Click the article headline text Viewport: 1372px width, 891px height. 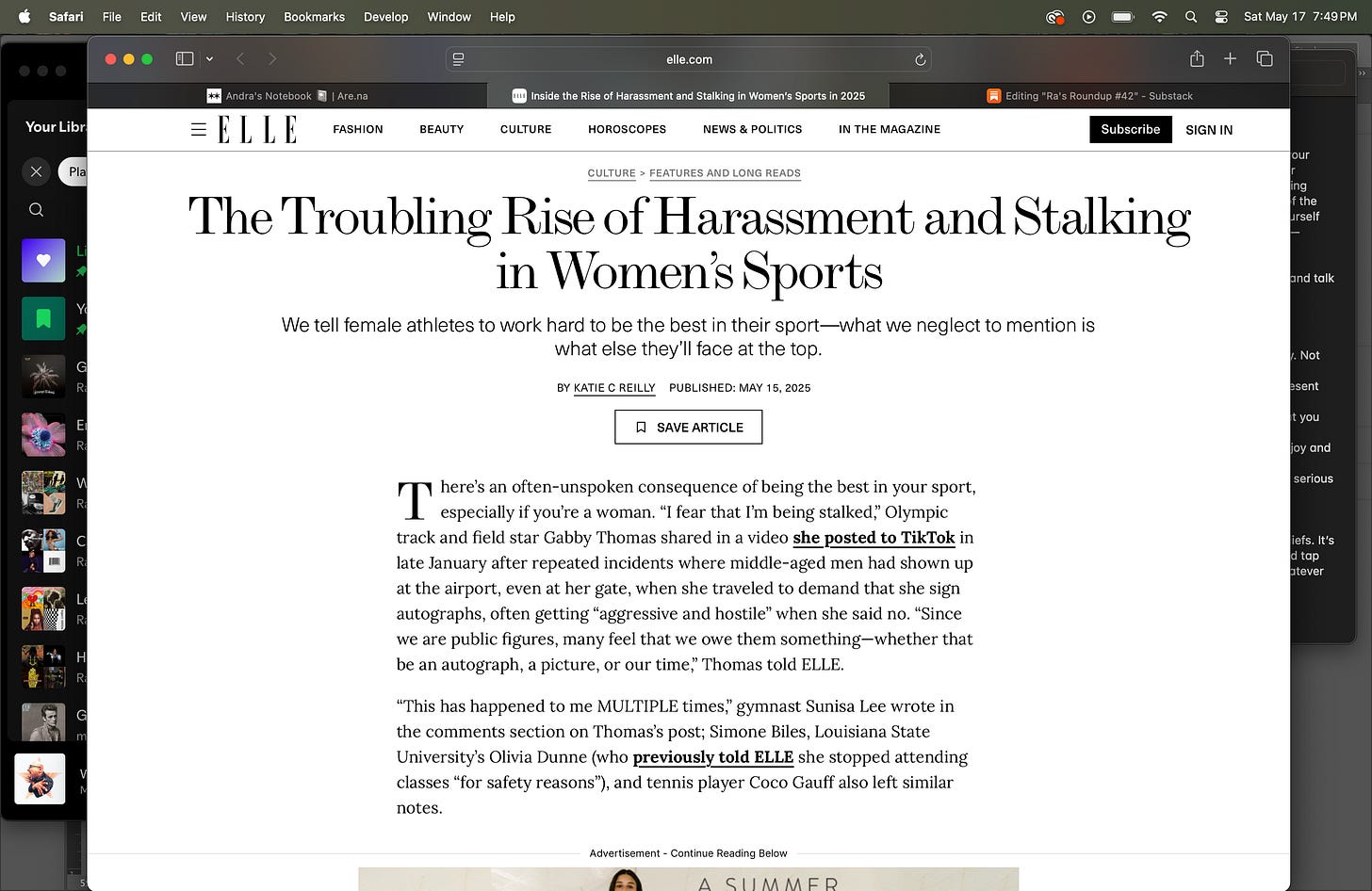[x=689, y=244]
